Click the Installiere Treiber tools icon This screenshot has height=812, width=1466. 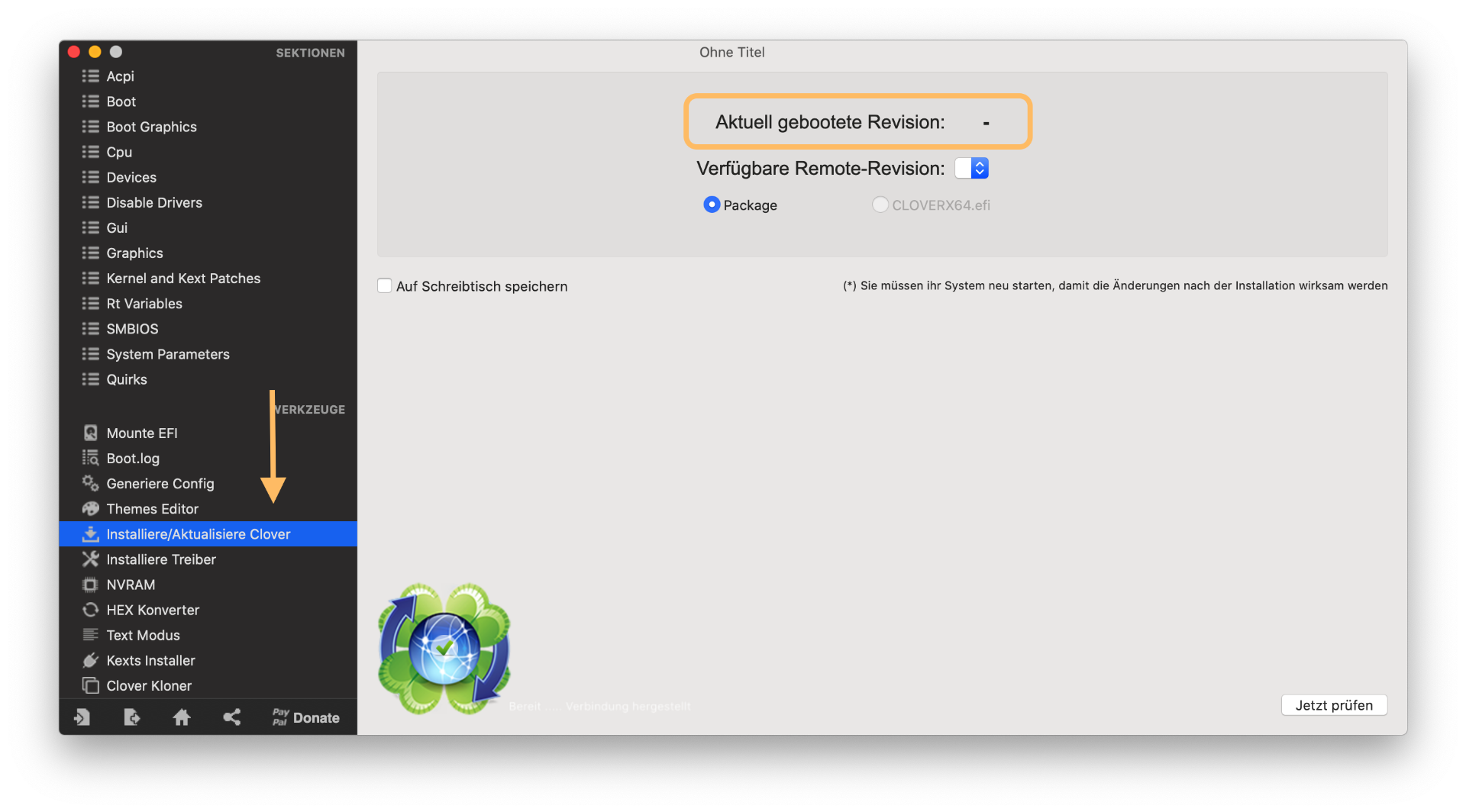[x=91, y=559]
